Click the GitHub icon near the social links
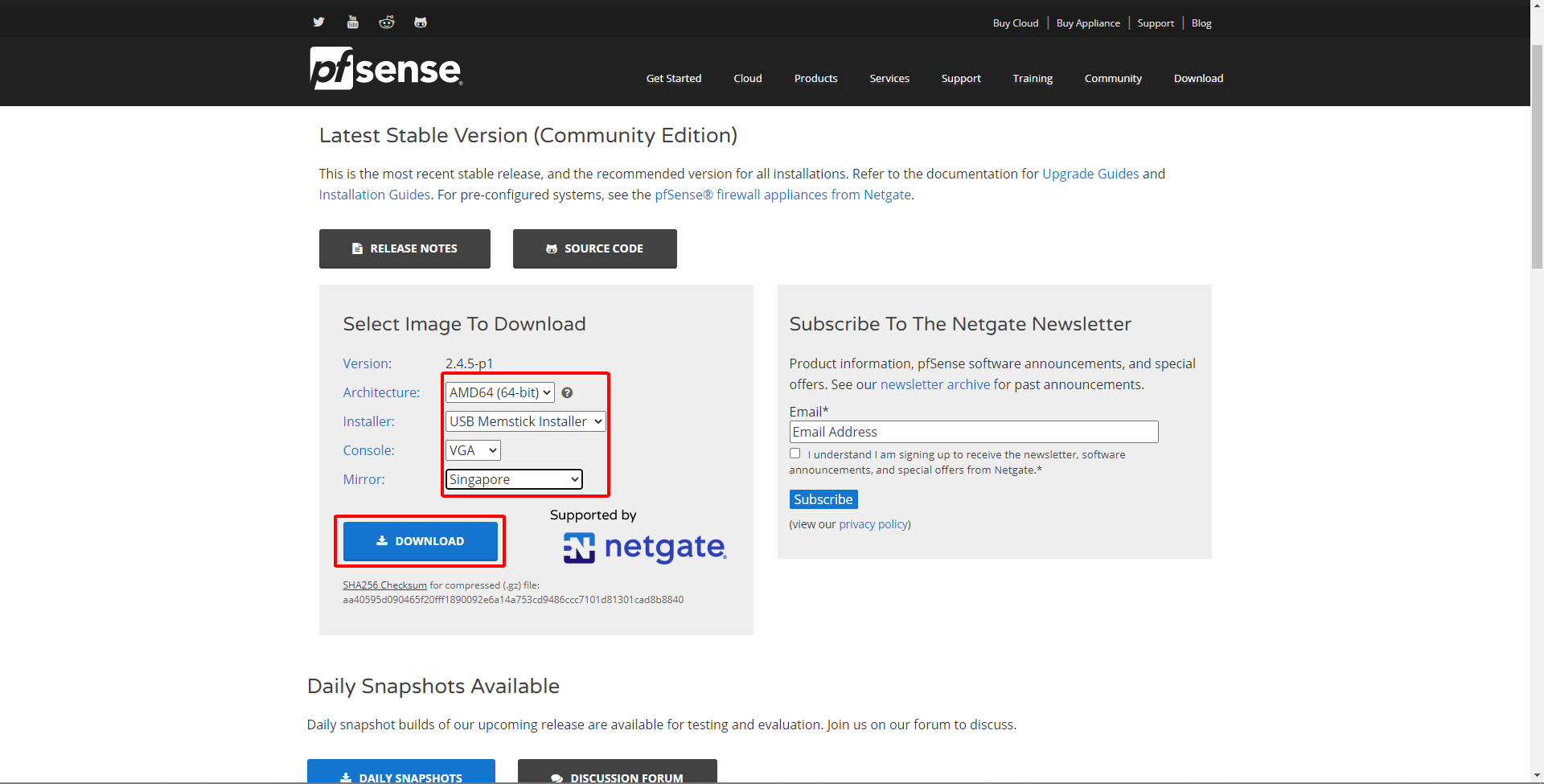Viewport: 1544px width, 784px height. 420,22
